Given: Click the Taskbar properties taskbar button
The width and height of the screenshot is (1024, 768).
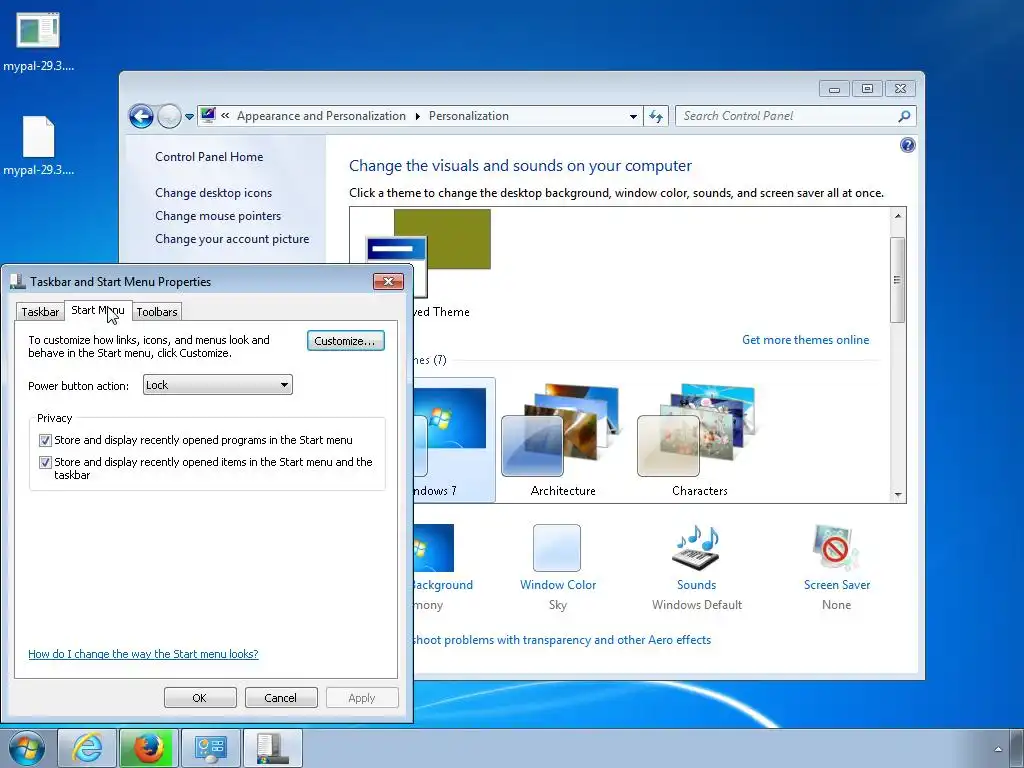Looking at the screenshot, I should pyautogui.click(x=272, y=748).
